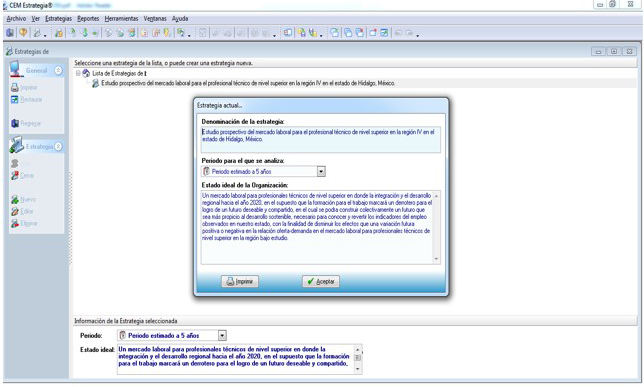Click the yellow help question-mark toolbar icon
Image resolution: width=644 pixels, height=387 pixels.
click(x=23, y=33)
